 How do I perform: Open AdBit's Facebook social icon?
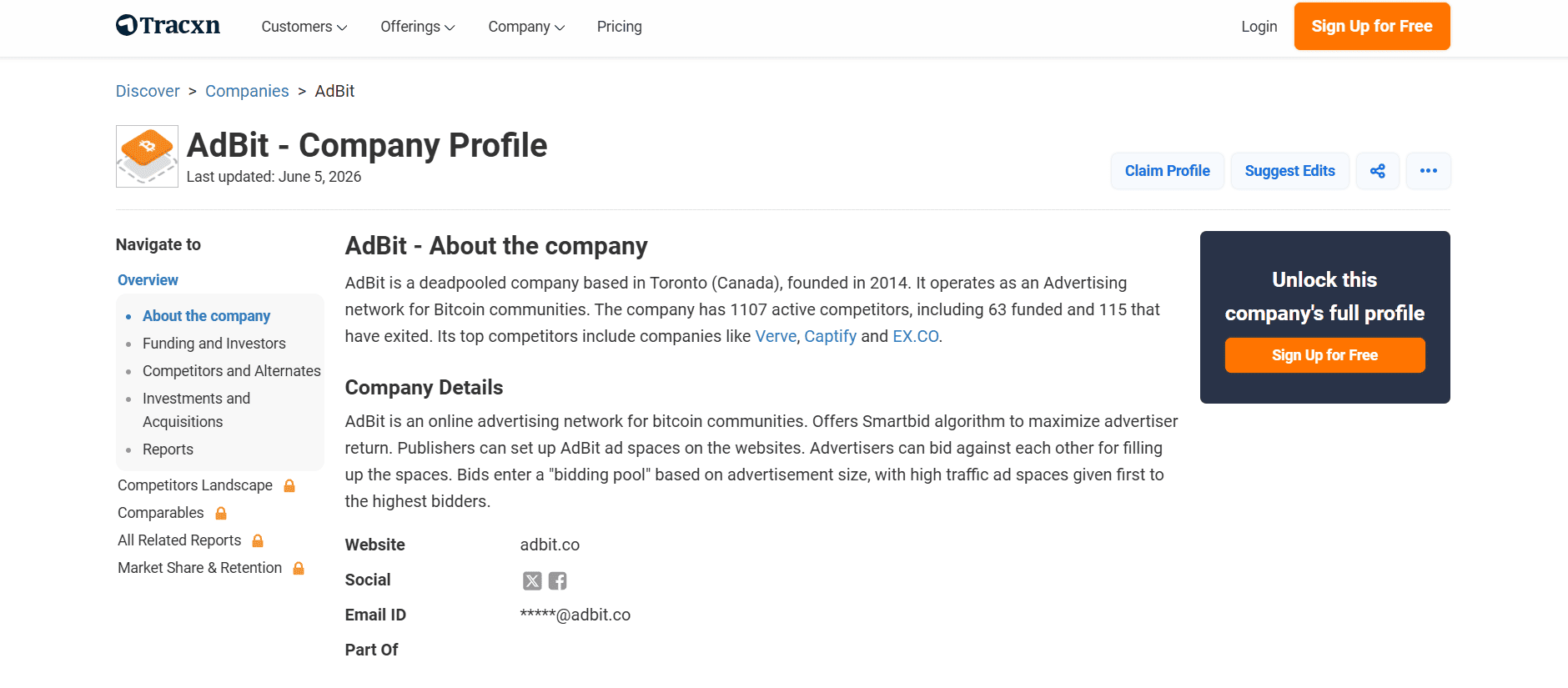[x=558, y=580]
